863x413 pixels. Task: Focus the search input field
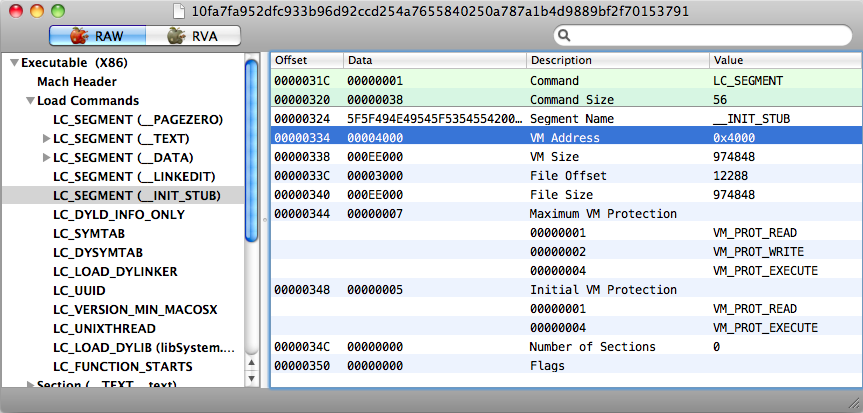[x=700, y=36]
